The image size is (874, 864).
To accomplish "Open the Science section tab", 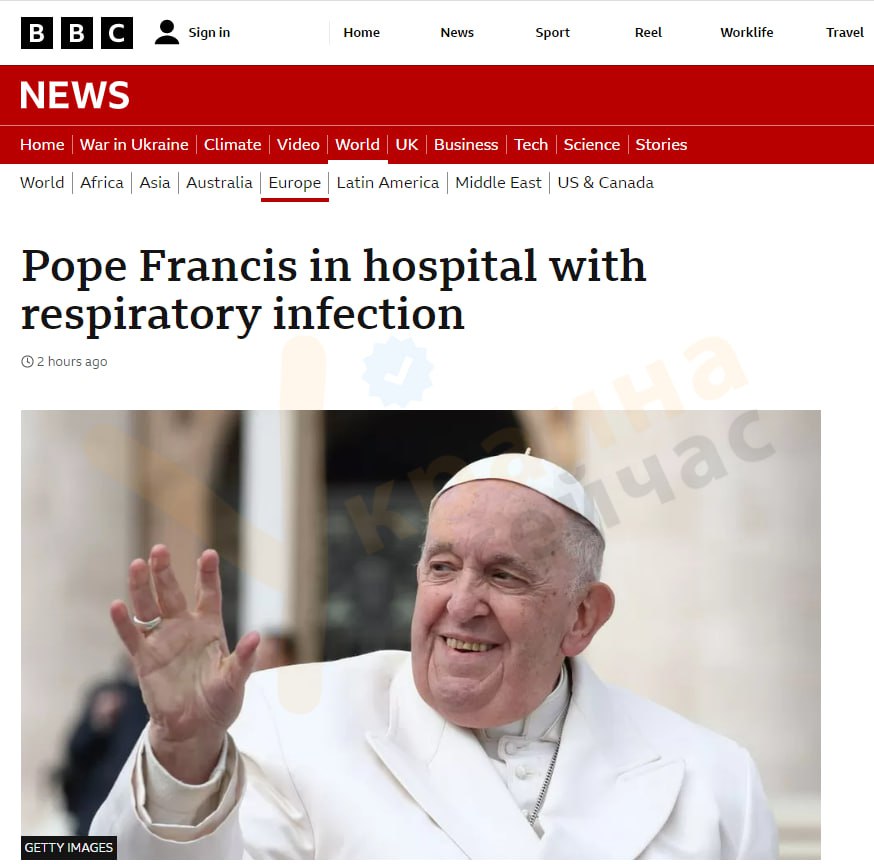I will (591, 144).
